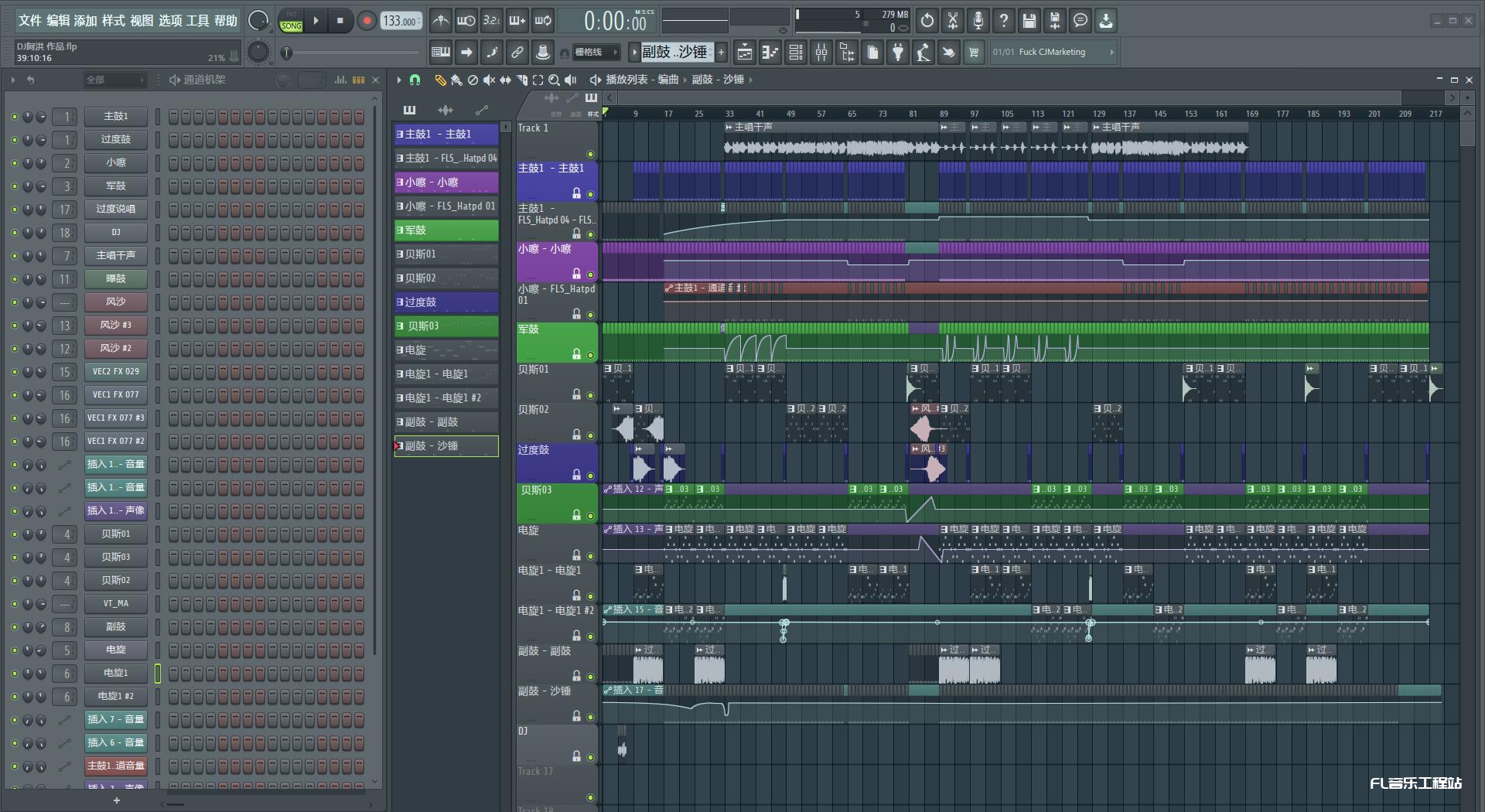Open the 添加 menu

click(x=86, y=21)
